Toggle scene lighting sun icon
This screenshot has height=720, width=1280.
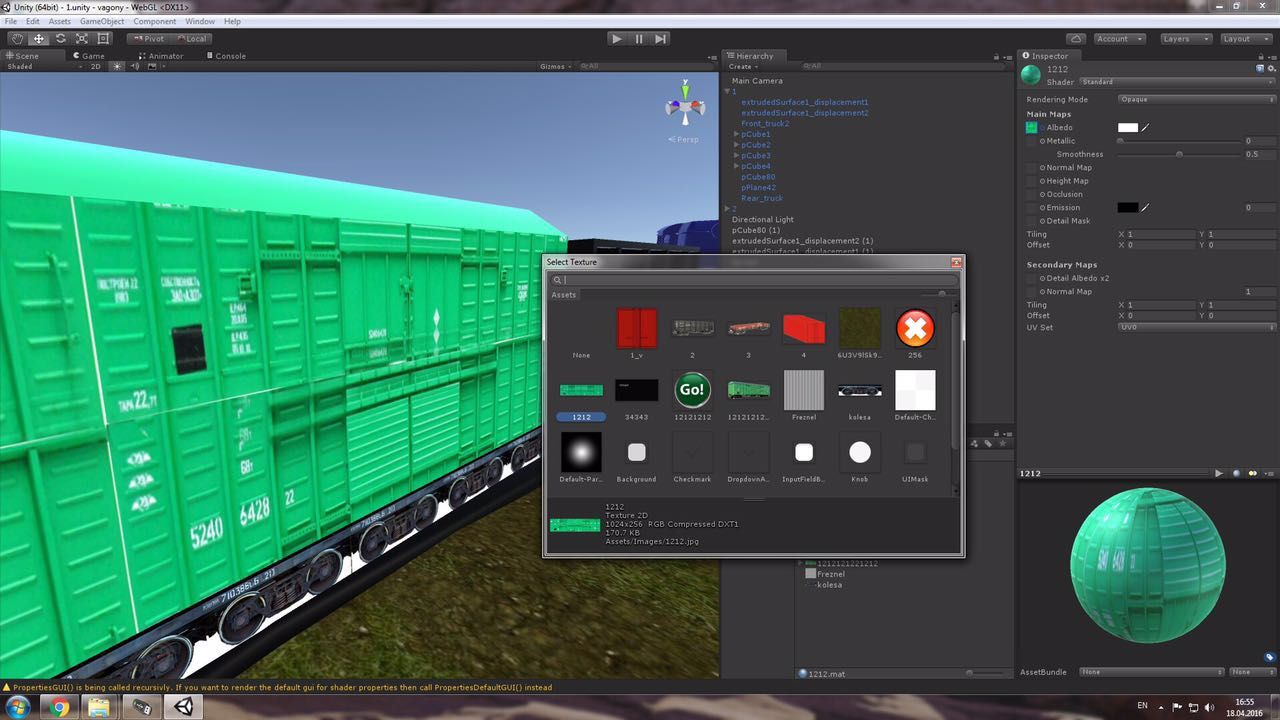point(116,67)
